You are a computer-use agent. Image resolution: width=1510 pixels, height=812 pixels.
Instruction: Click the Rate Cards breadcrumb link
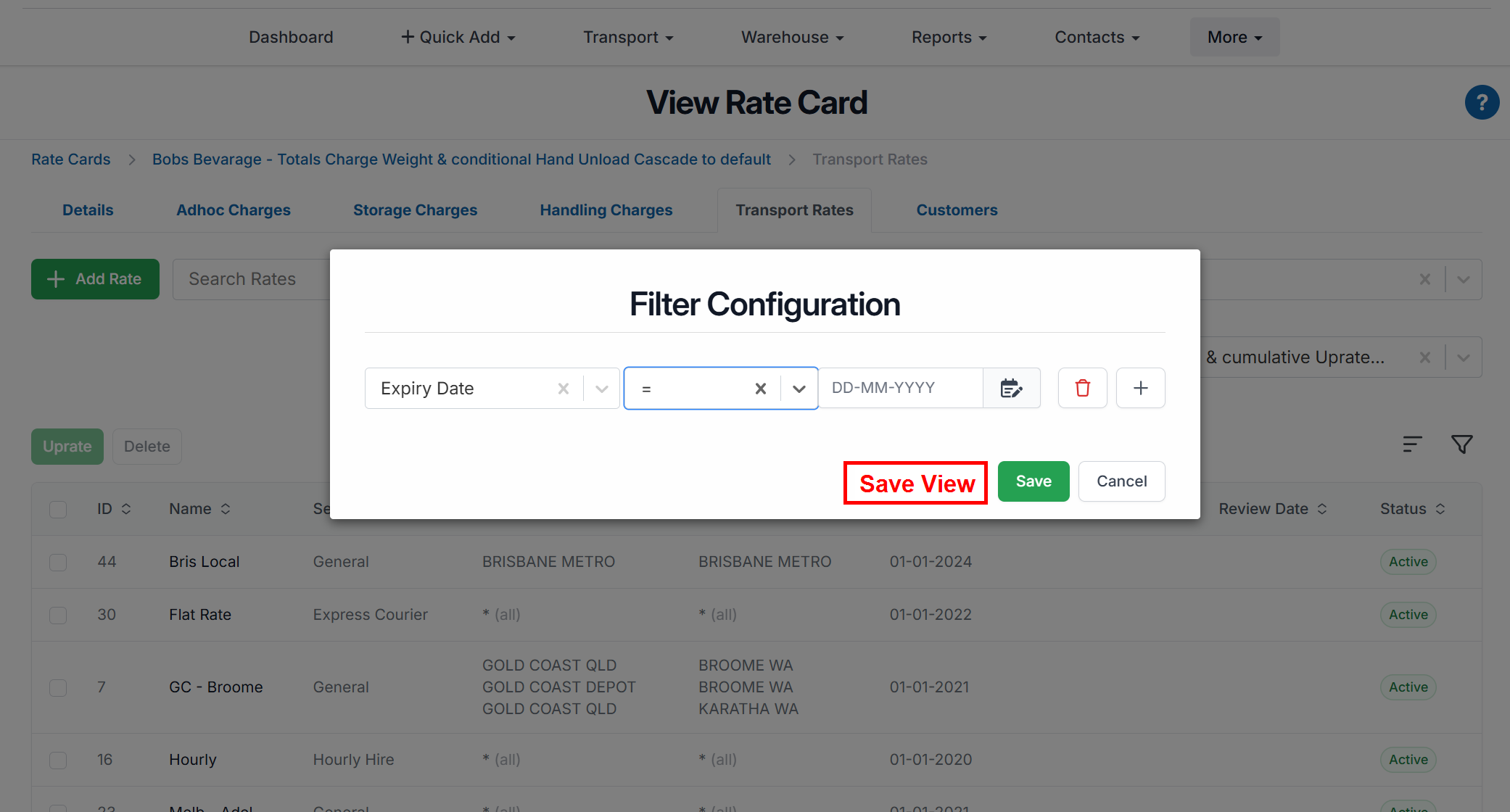tap(70, 159)
